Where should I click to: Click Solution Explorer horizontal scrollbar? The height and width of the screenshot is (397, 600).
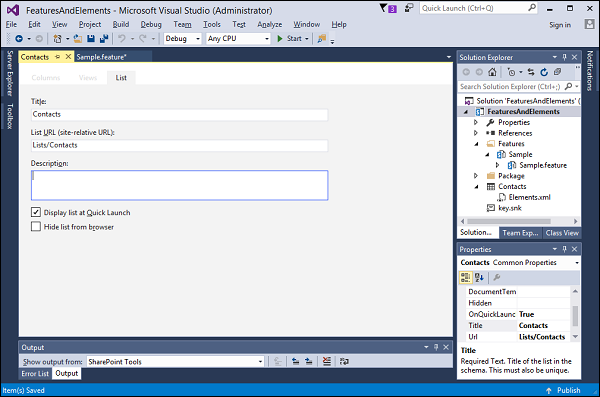tap(520, 221)
